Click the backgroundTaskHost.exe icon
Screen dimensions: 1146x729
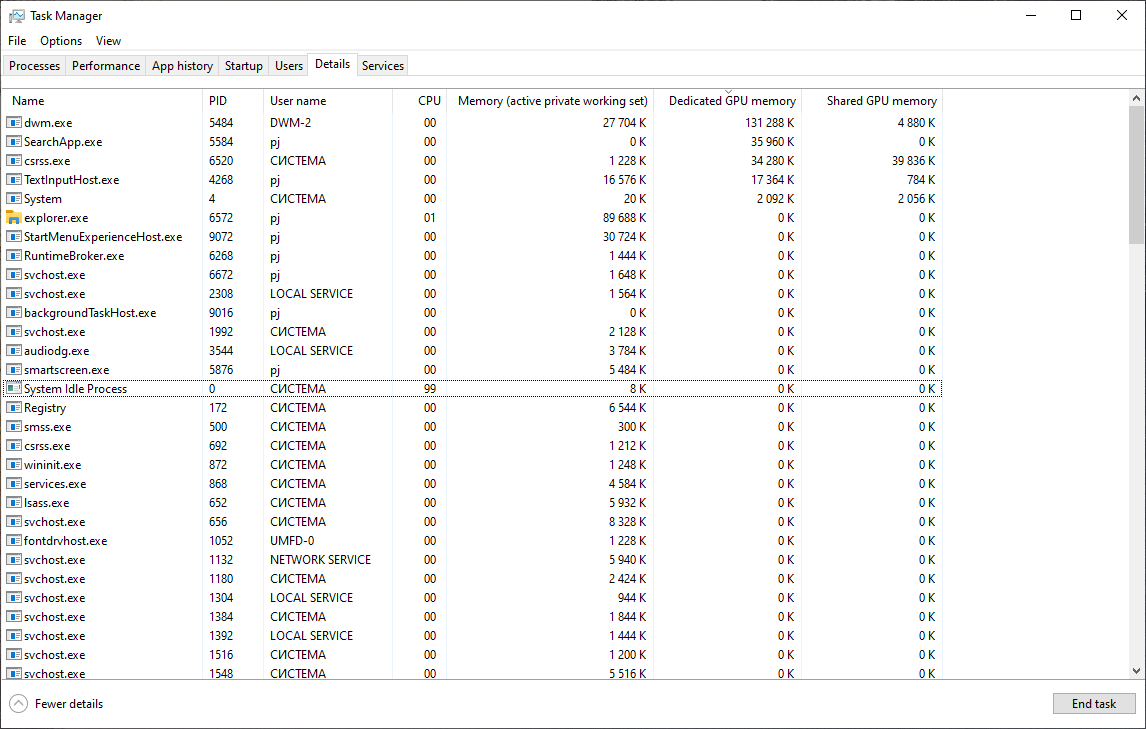[x=14, y=312]
